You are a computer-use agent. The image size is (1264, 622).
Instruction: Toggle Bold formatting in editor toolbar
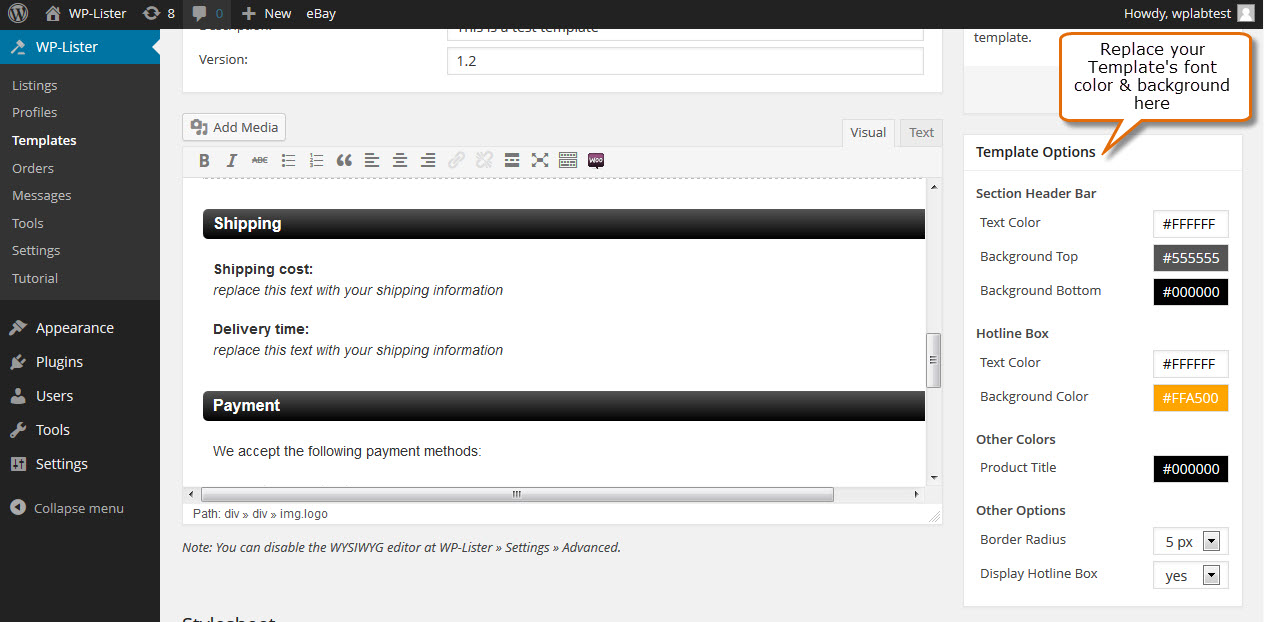pyautogui.click(x=204, y=160)
